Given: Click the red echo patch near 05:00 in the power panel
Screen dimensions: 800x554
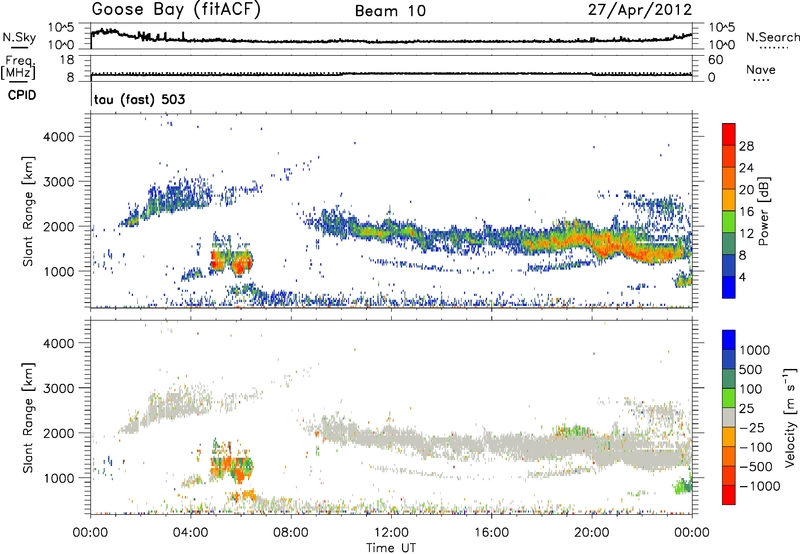Looking at the screenshot, I should pos(218,260).
